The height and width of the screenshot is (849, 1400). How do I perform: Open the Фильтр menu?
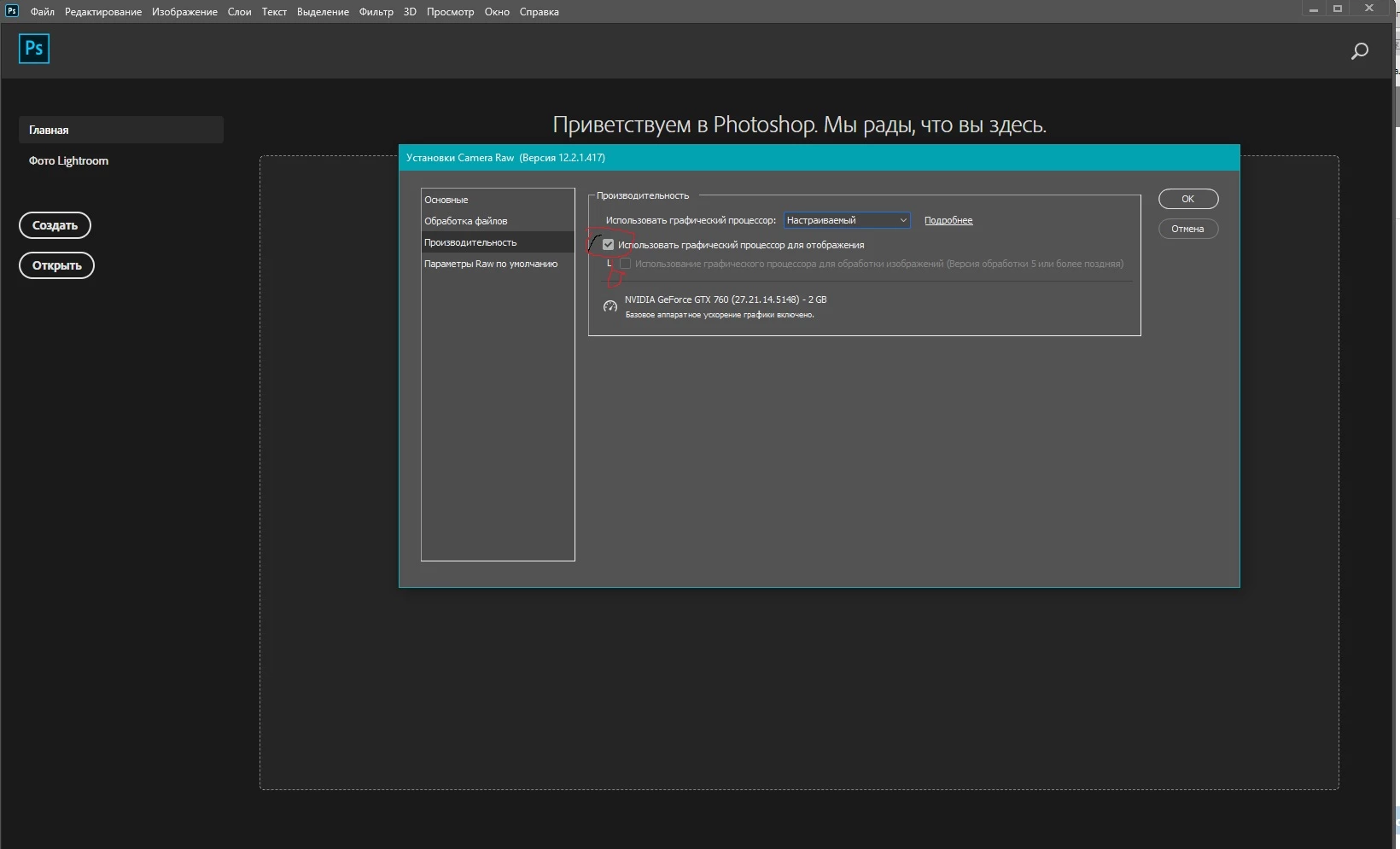pyautogui.click(x=376, y=12)
